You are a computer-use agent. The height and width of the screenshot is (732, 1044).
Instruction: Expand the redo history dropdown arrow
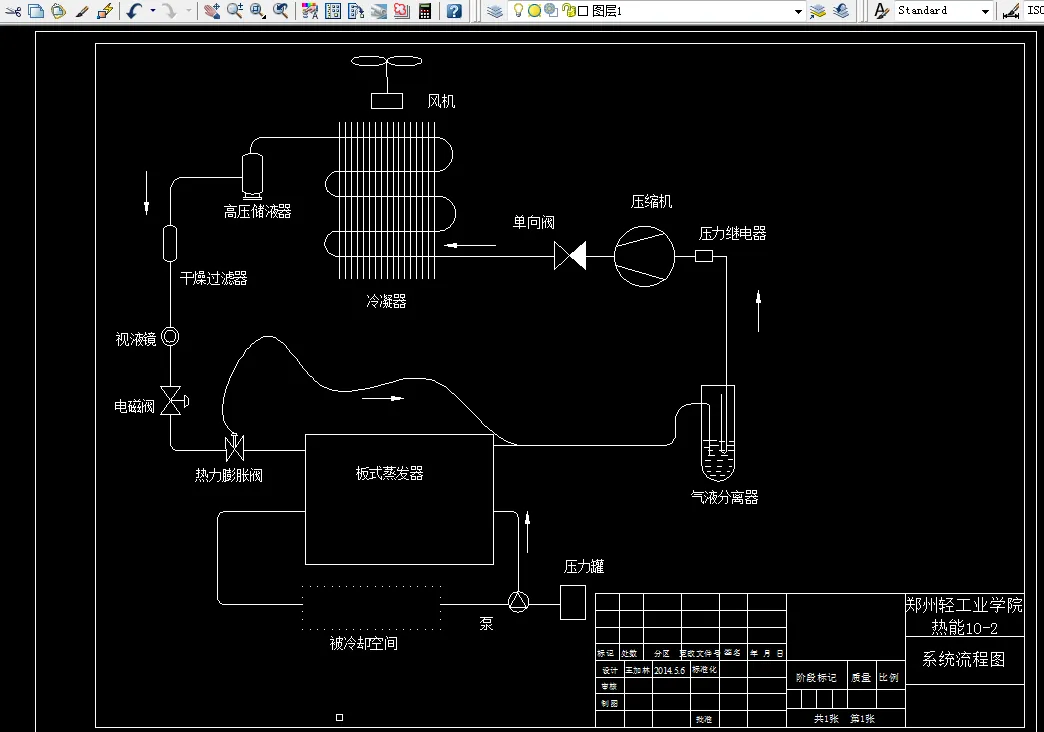coord(188,11)
